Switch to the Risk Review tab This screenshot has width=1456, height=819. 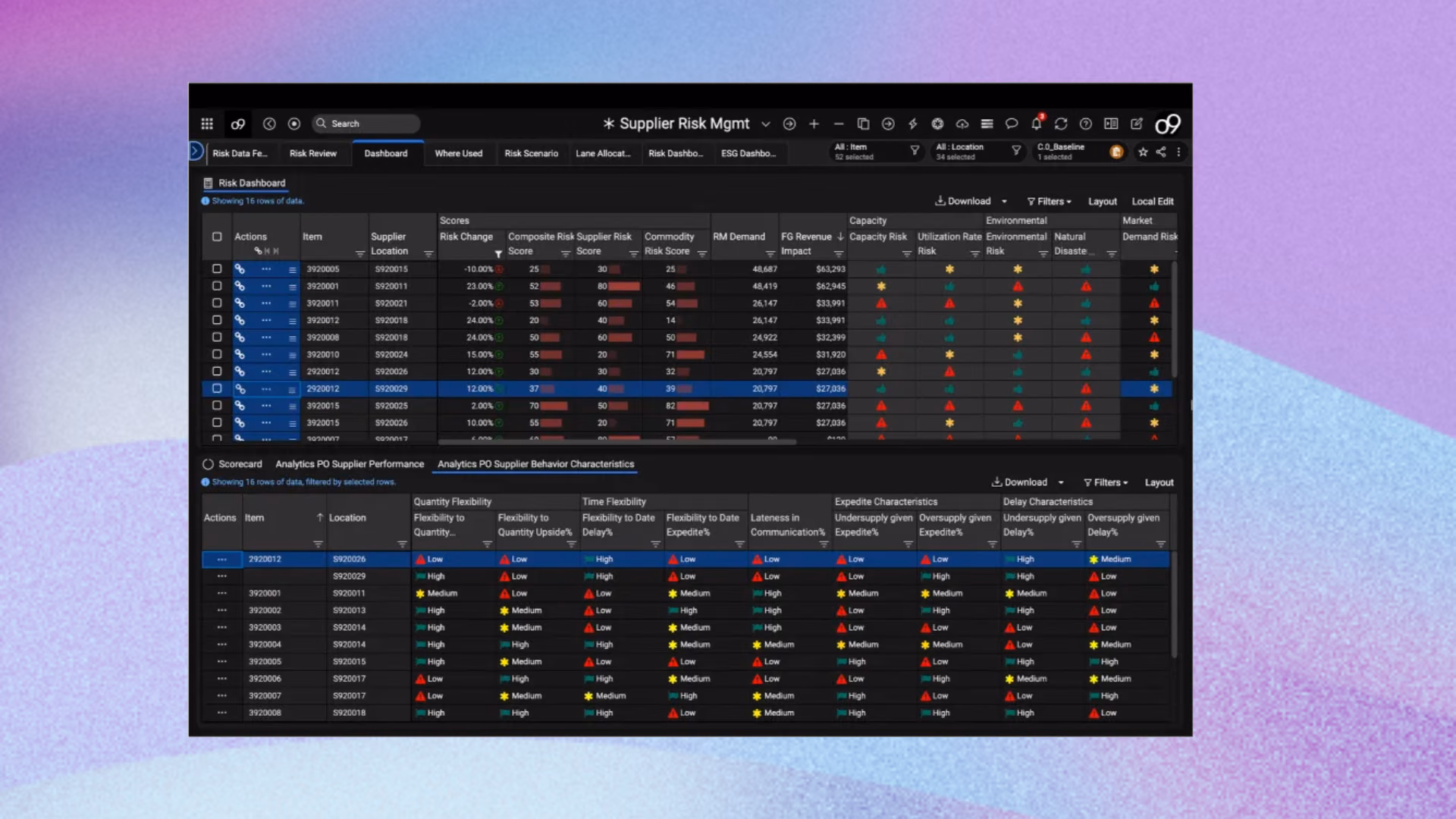pyautogui.click(x=312, y=153)
